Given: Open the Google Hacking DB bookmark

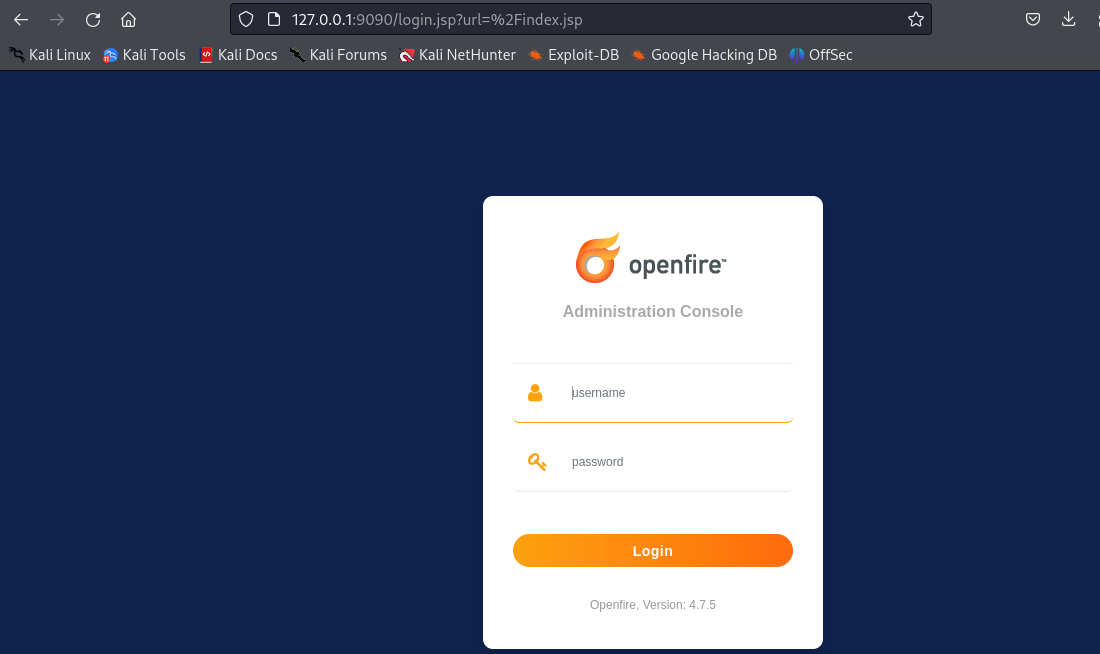Looking at the screenshot, I should coord(704,55).
